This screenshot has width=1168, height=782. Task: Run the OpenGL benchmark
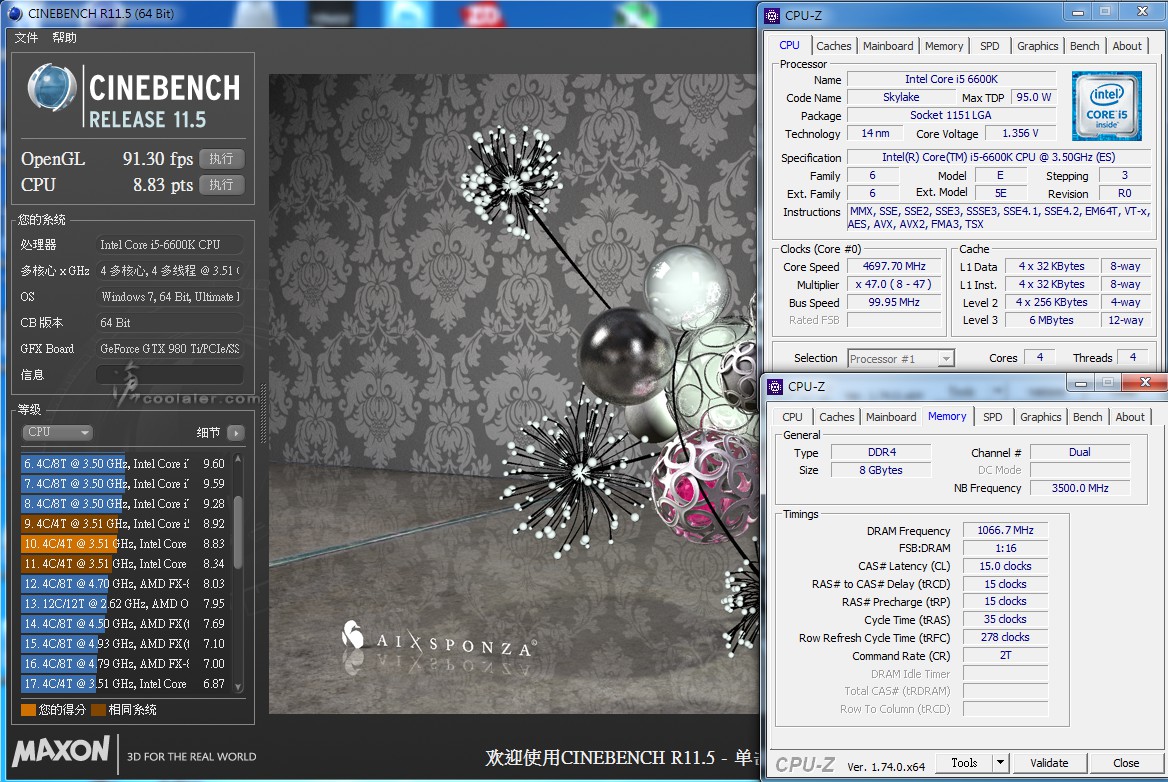(221, 159)
